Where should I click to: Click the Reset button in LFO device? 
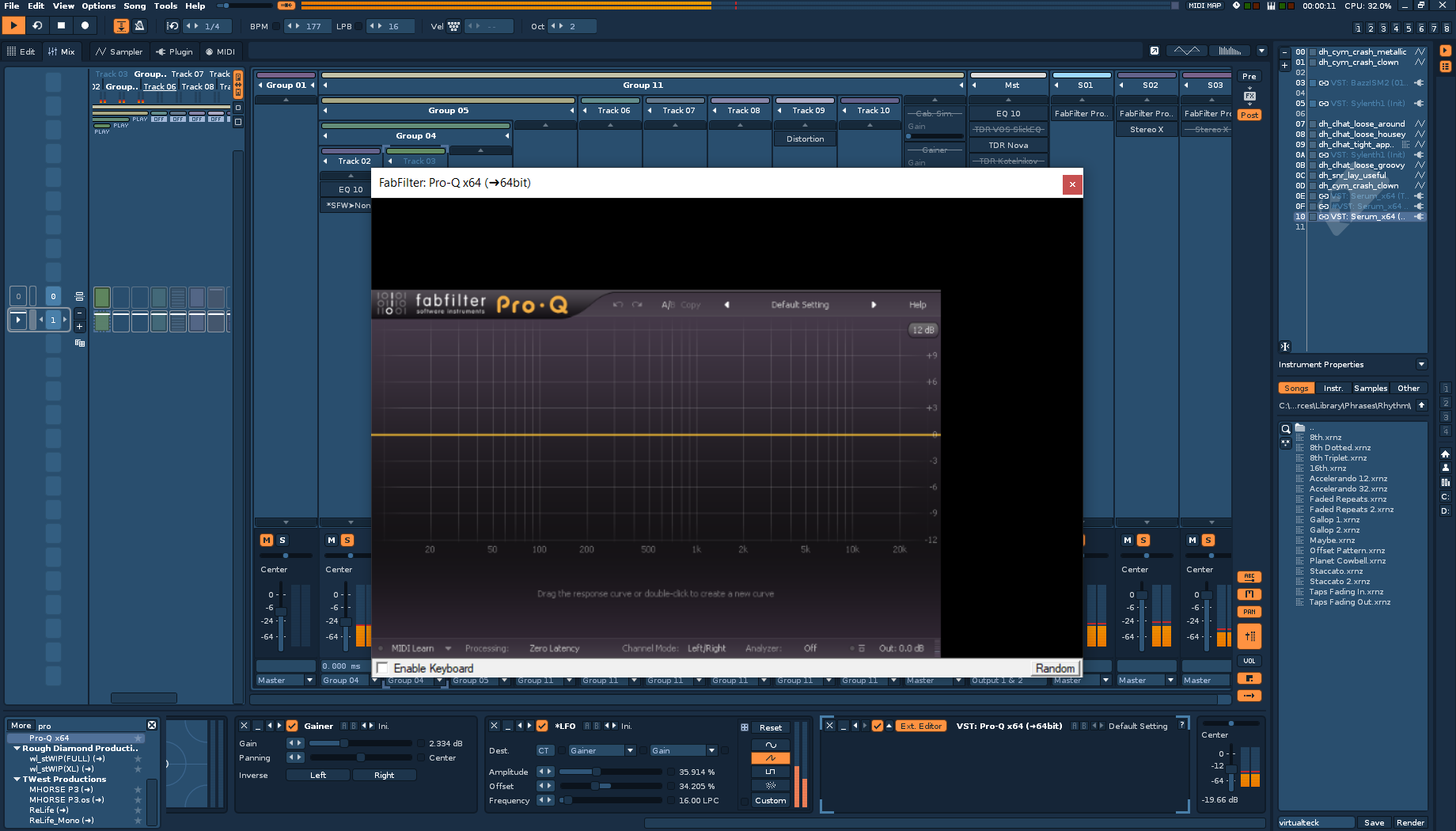[771, 727]
